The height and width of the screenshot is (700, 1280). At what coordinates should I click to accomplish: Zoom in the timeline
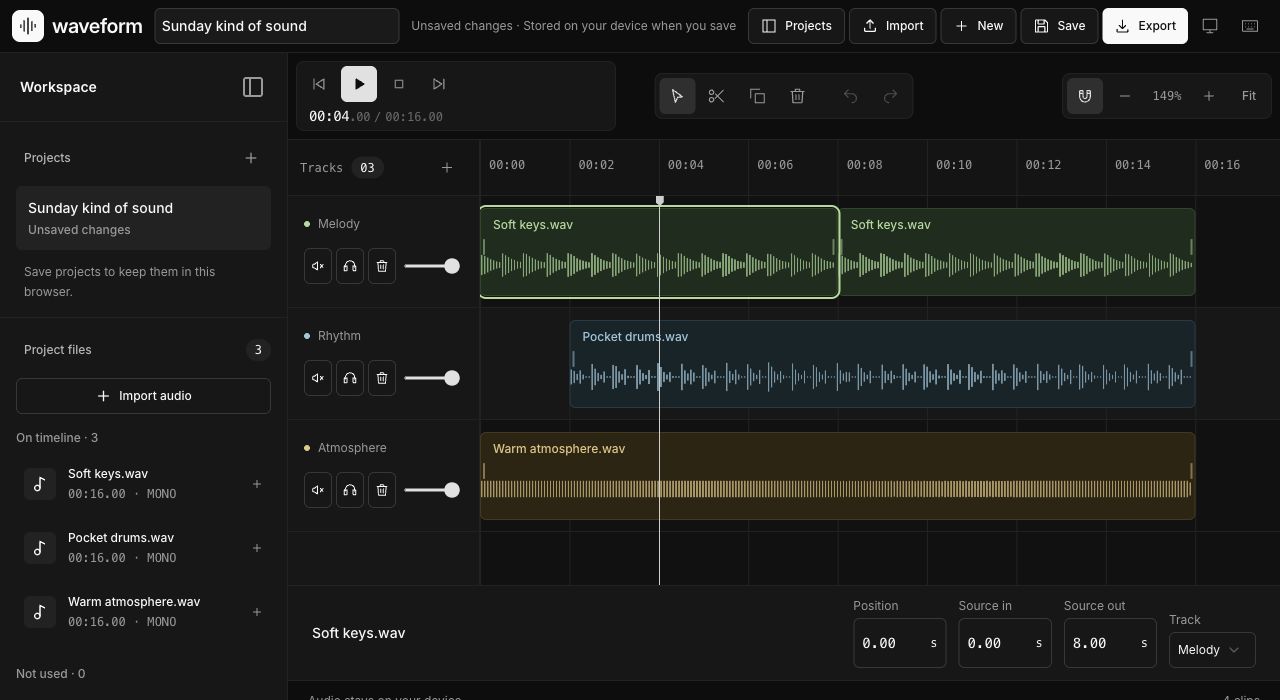(x=1209, y=96)
